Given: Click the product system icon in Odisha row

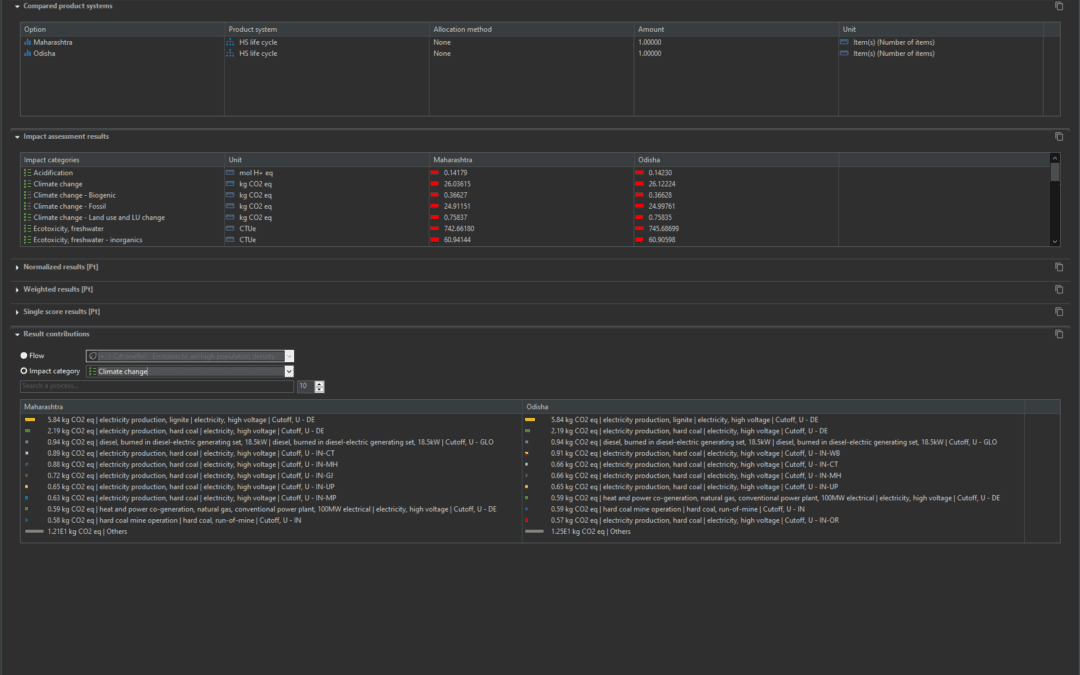Looking at the screenshot, I should tap(230, 53).
